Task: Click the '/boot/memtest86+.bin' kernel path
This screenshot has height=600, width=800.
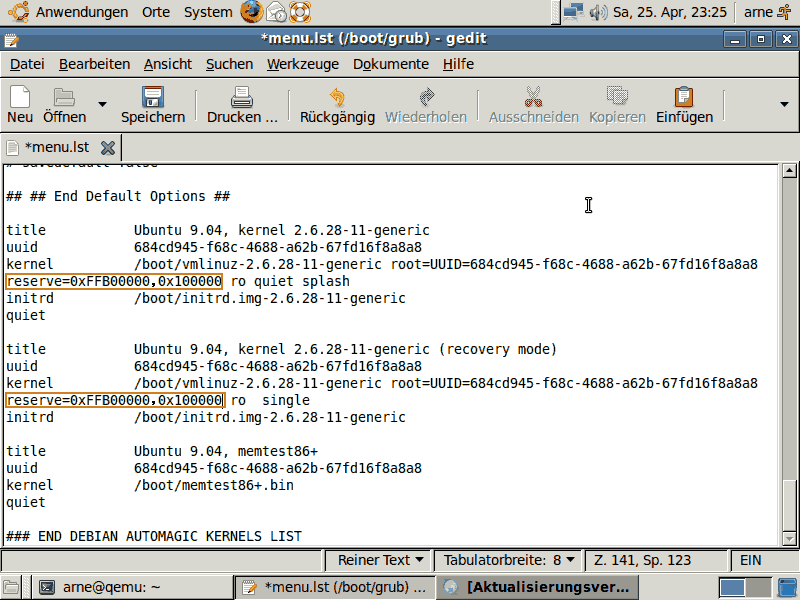Action: pos(214,485)
